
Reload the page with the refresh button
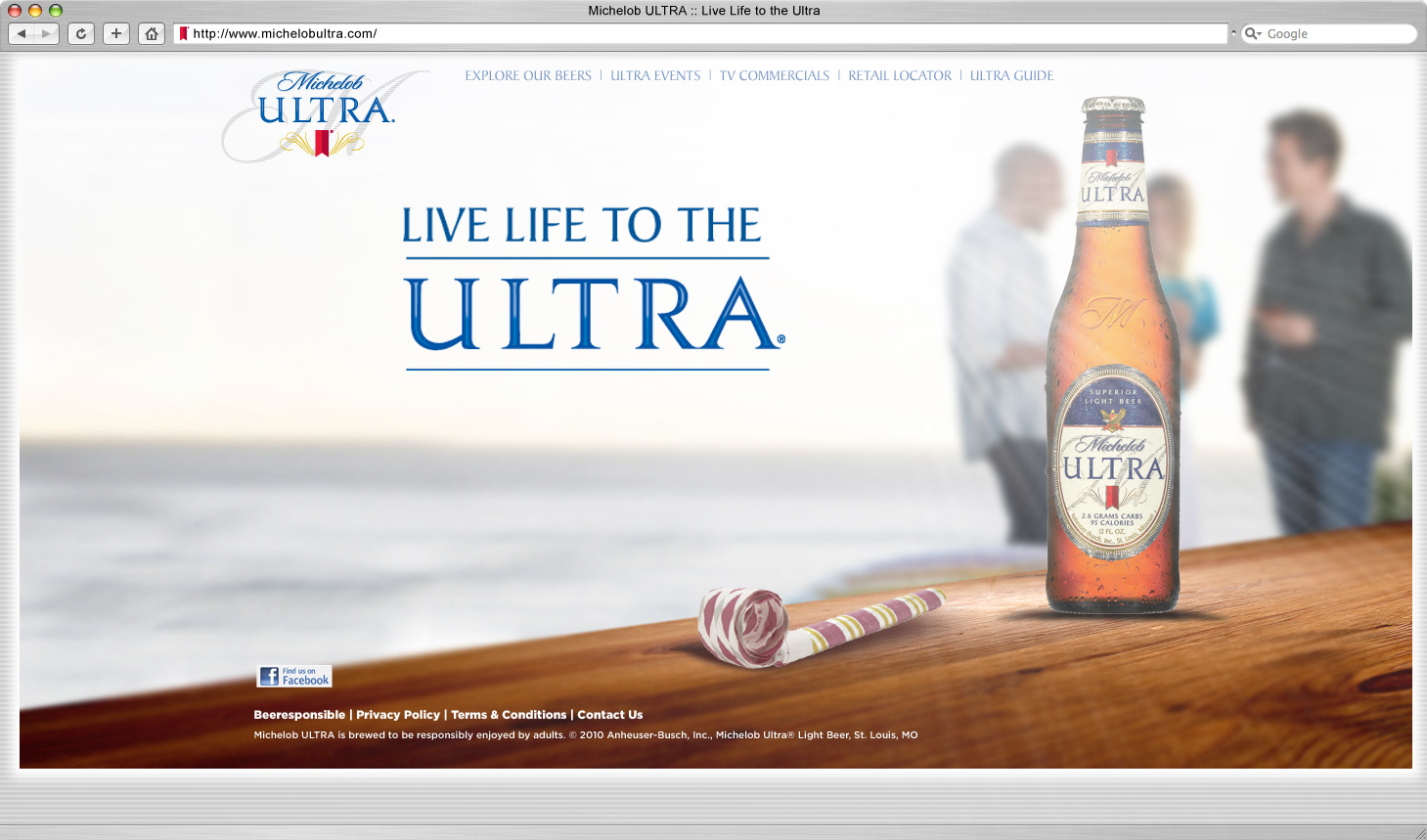[81, 33]
